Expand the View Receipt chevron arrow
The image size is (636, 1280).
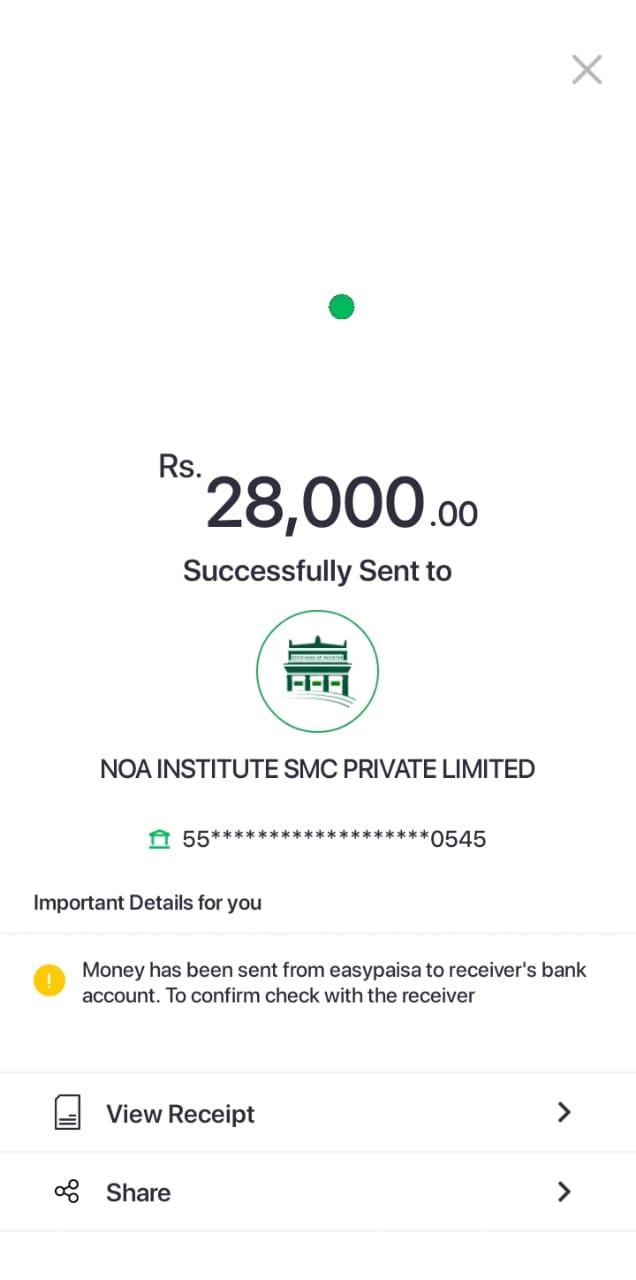pyautogui.click(x=564, y=1113)
